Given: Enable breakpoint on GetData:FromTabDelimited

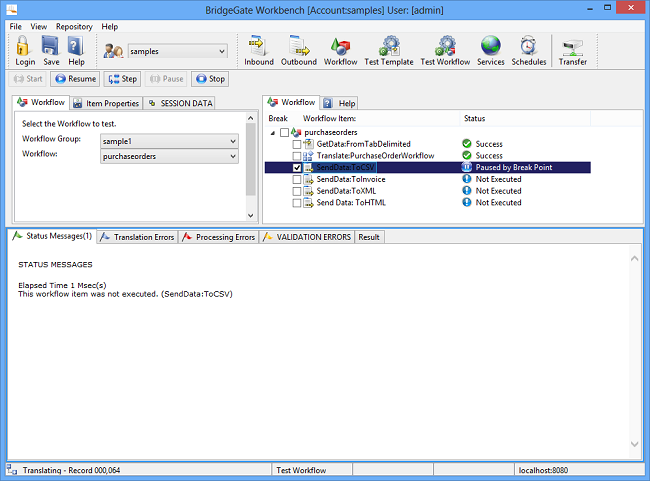Looking at the screenshot, I should (x=296, y=144).
